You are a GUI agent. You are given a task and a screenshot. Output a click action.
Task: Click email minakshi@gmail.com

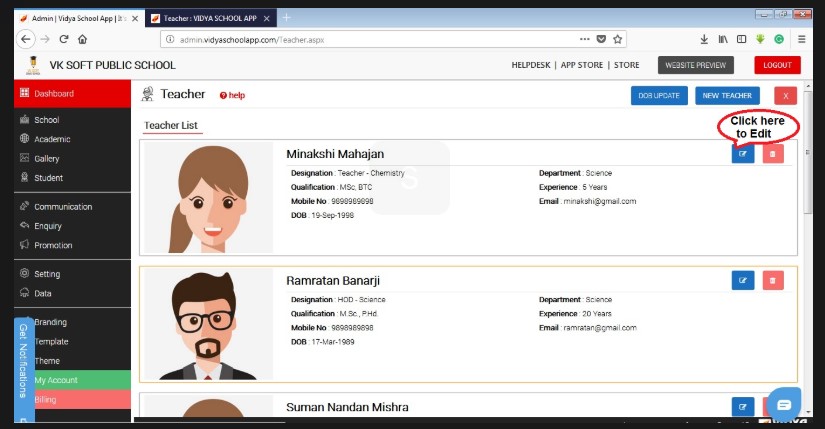[600, 201]
